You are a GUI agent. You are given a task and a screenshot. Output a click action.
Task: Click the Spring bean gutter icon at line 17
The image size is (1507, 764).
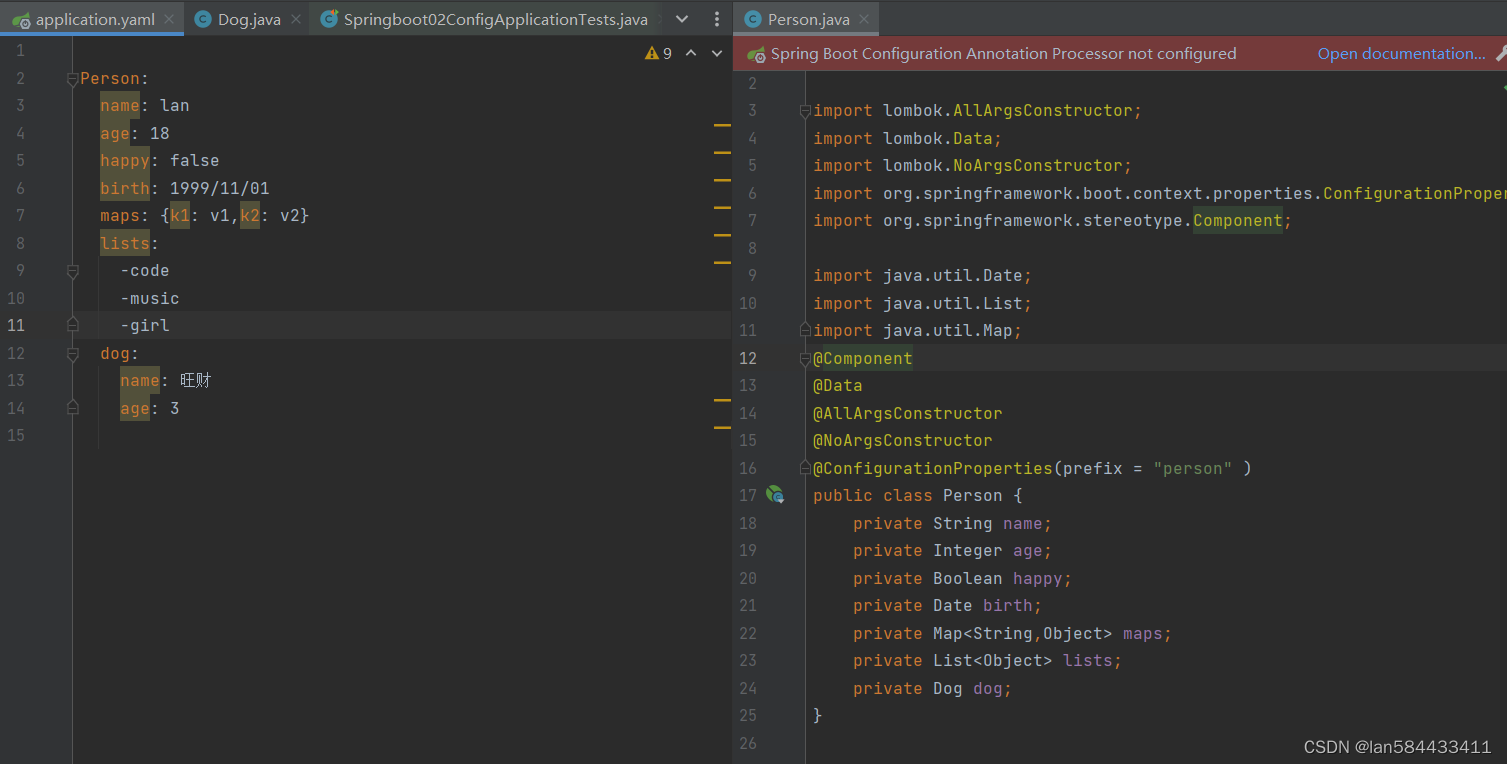pyautogui.click(x=774, y=494)
